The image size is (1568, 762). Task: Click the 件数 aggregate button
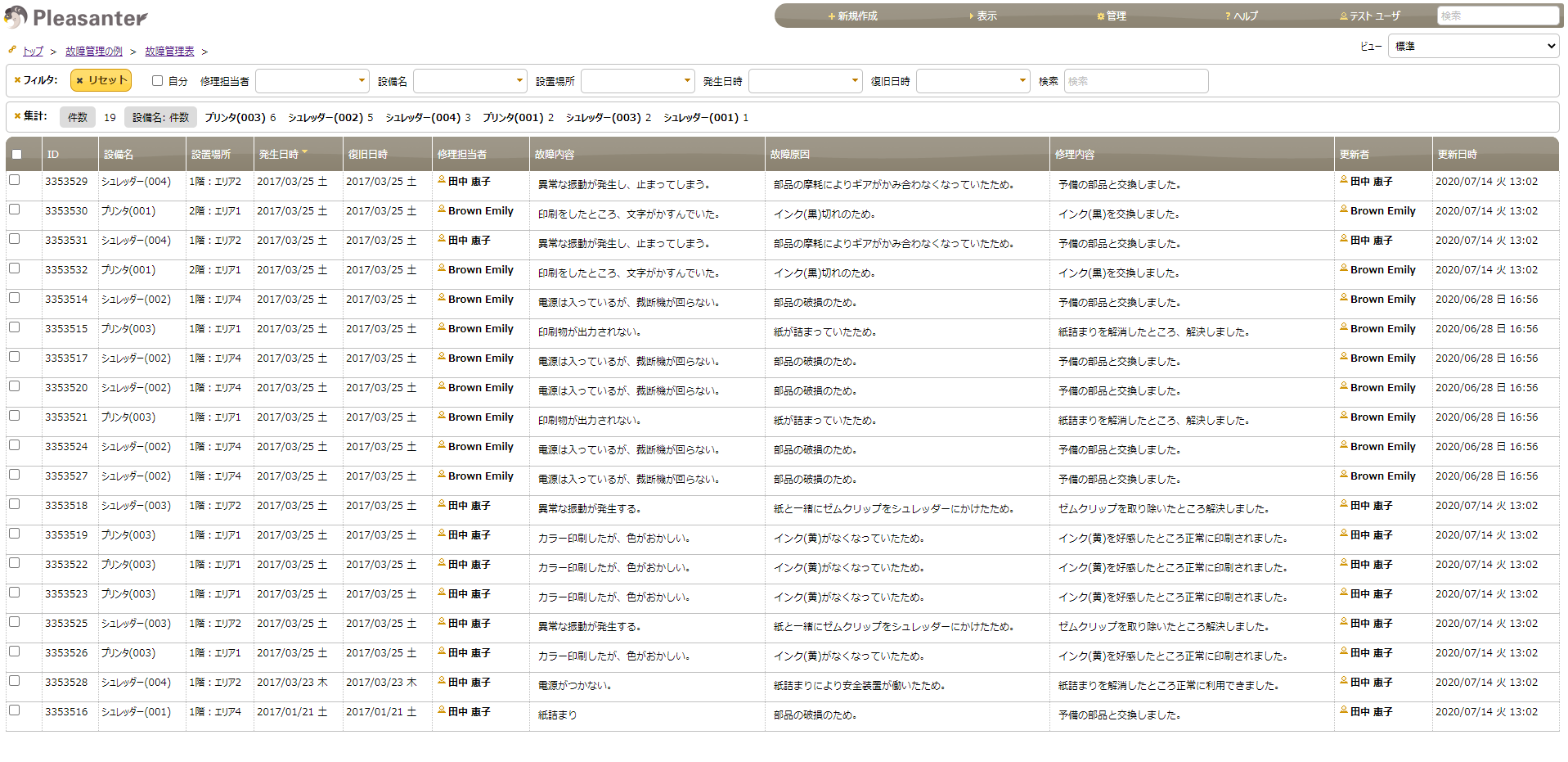pyautogui.click(x=78, y=117)
